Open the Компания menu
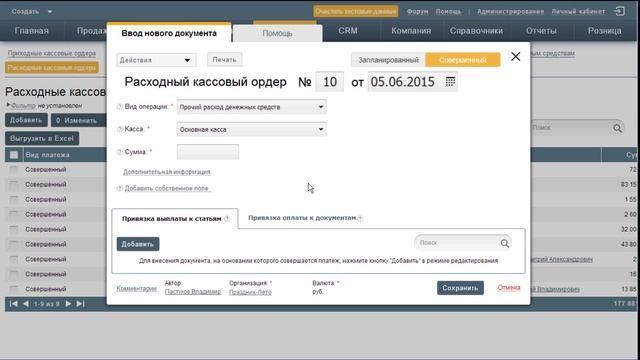Screen dimensions: 640x360 (x=411, y=31)
